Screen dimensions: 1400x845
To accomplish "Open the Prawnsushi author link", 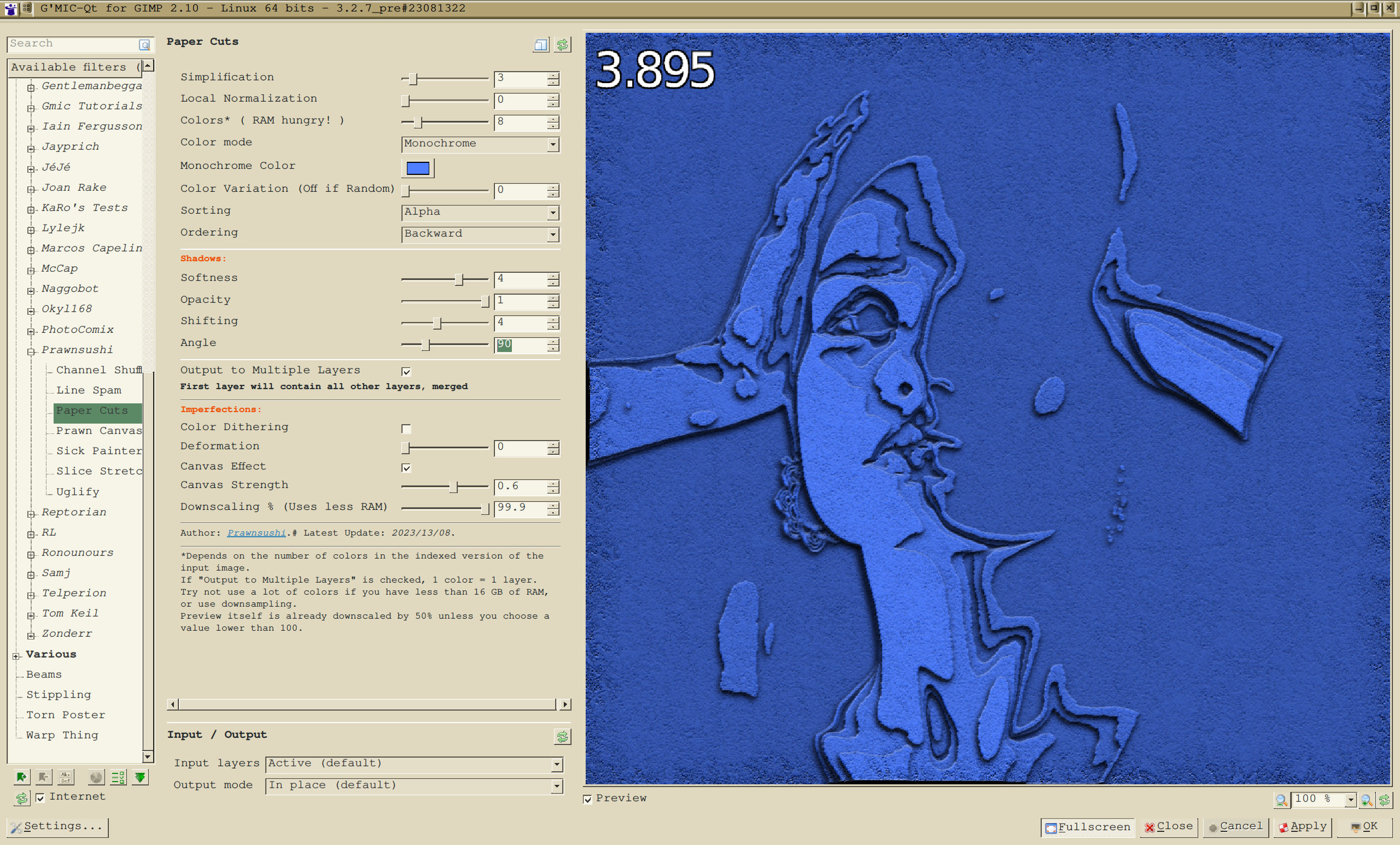I will (256, 533).
